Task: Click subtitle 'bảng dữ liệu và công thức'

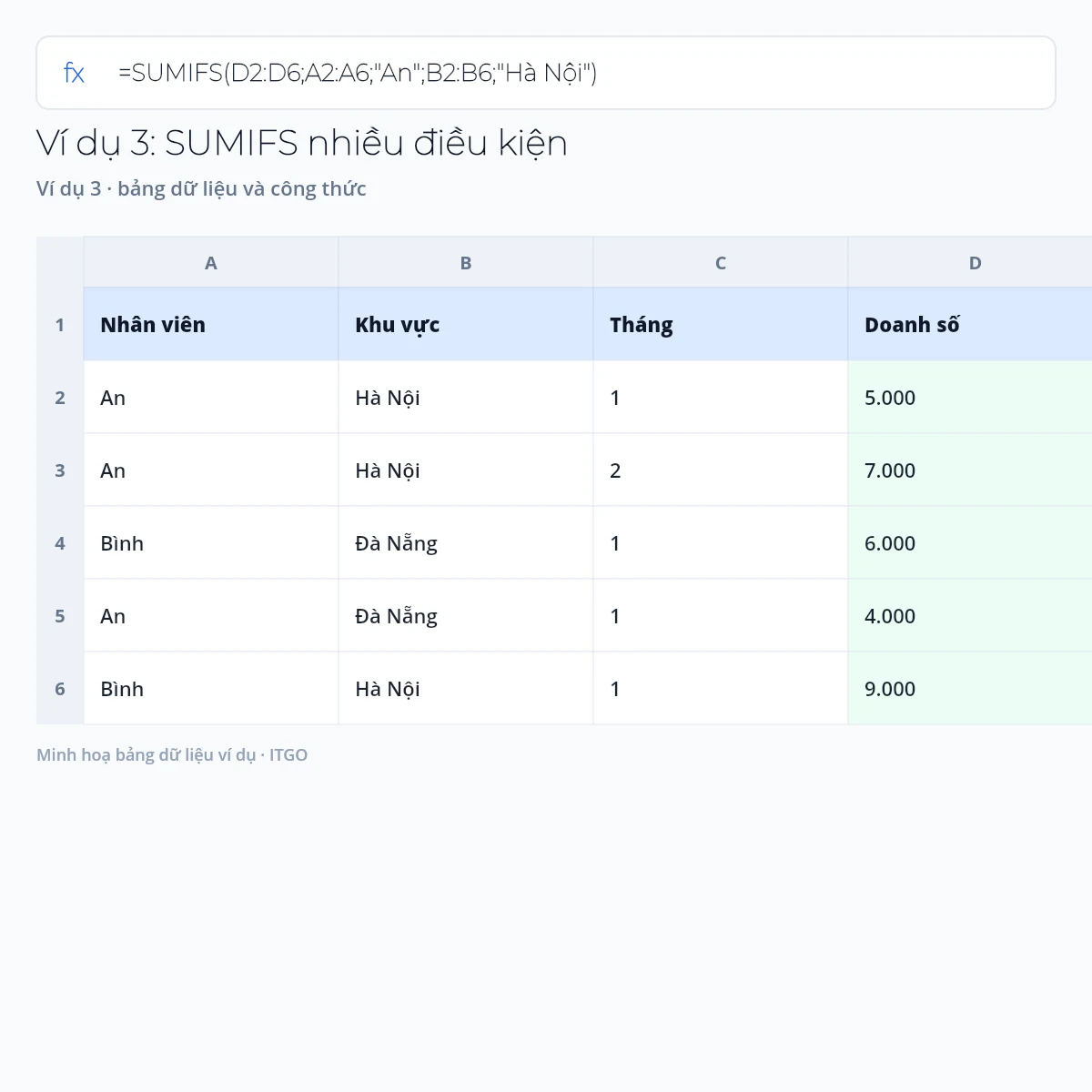Action: 242,189
